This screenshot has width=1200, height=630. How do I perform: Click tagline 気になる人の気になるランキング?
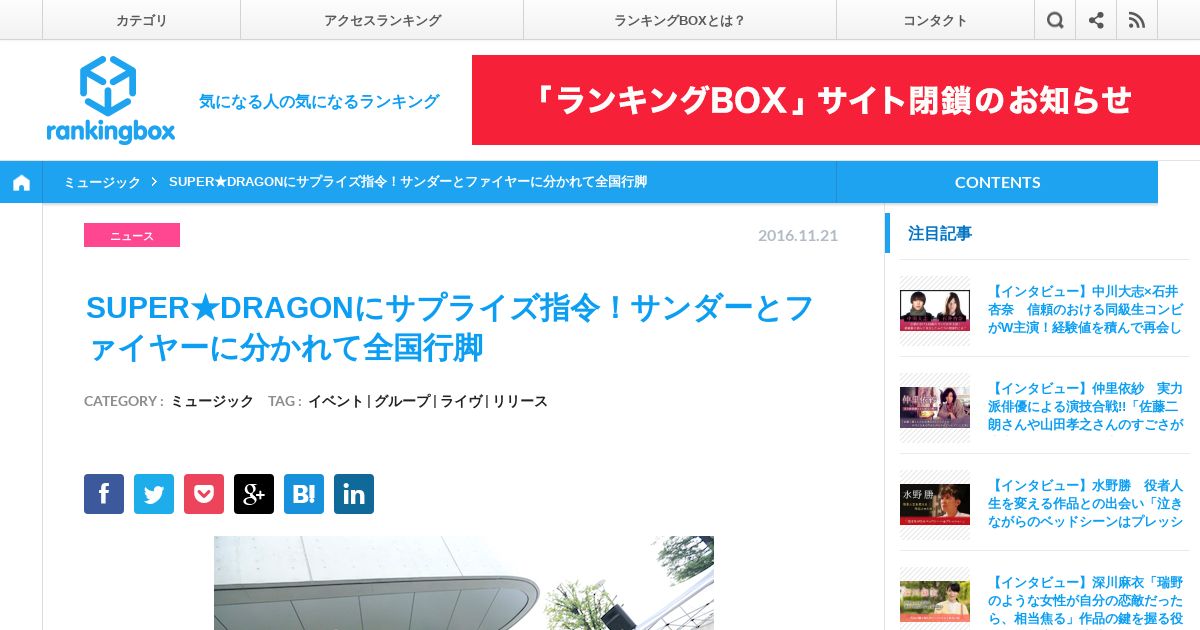coord(319,101)
